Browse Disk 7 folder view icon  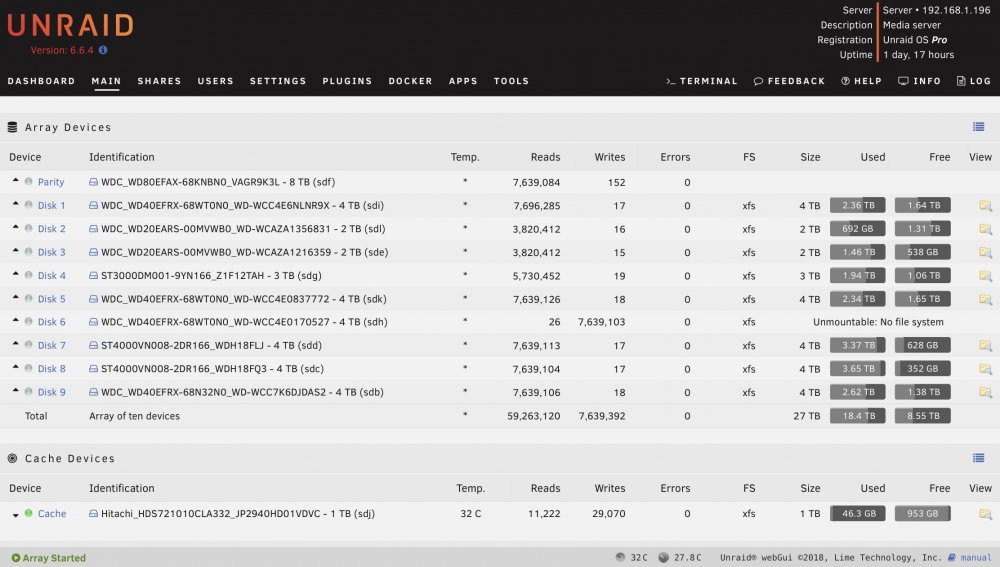pos(985,346)
